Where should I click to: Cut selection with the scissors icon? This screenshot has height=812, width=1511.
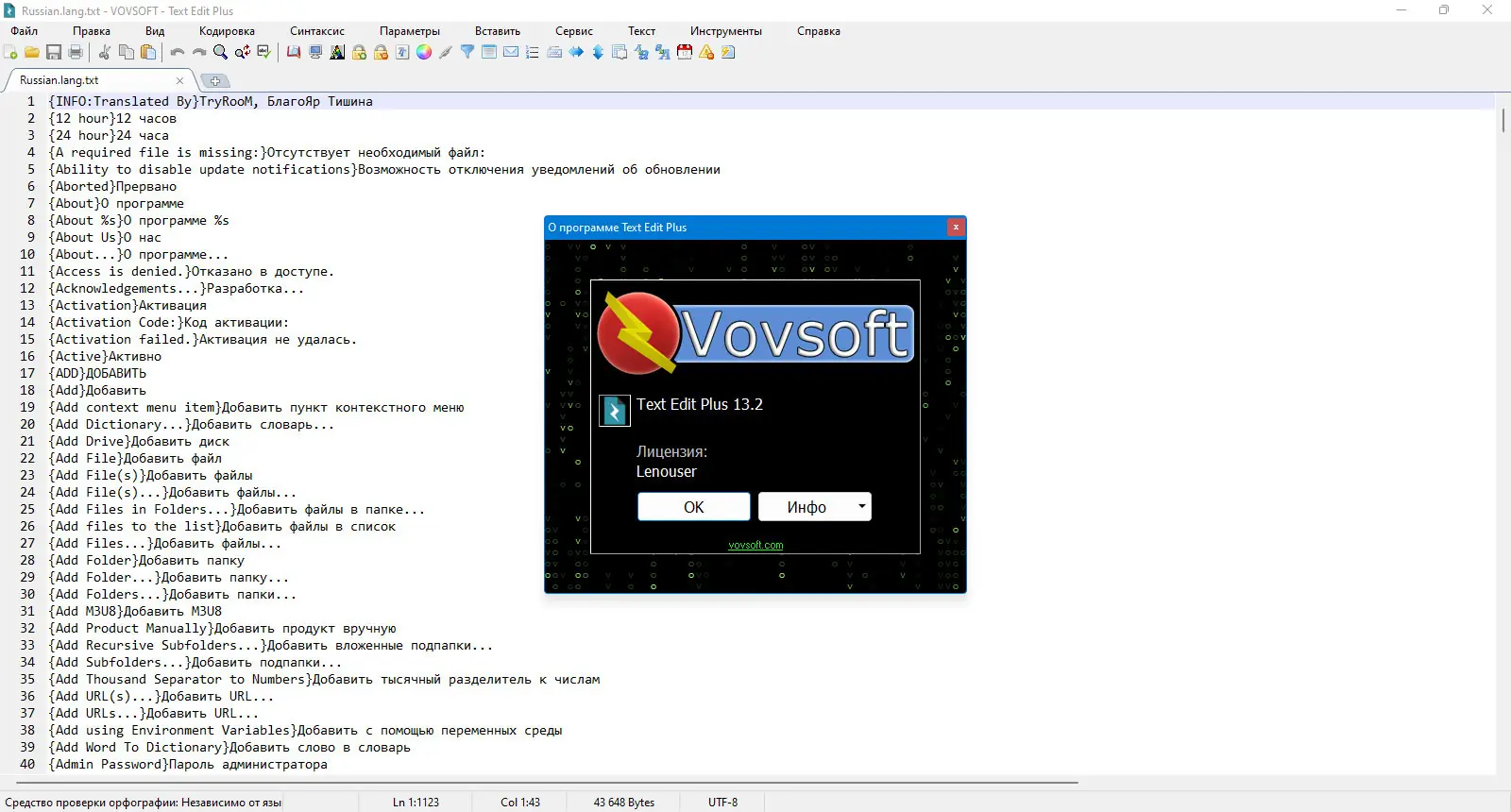tap(105, 53)
